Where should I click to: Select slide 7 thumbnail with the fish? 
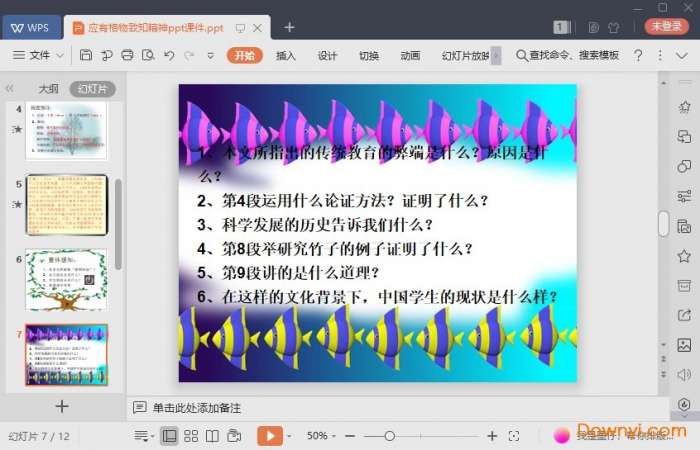[x=66, y=355]
